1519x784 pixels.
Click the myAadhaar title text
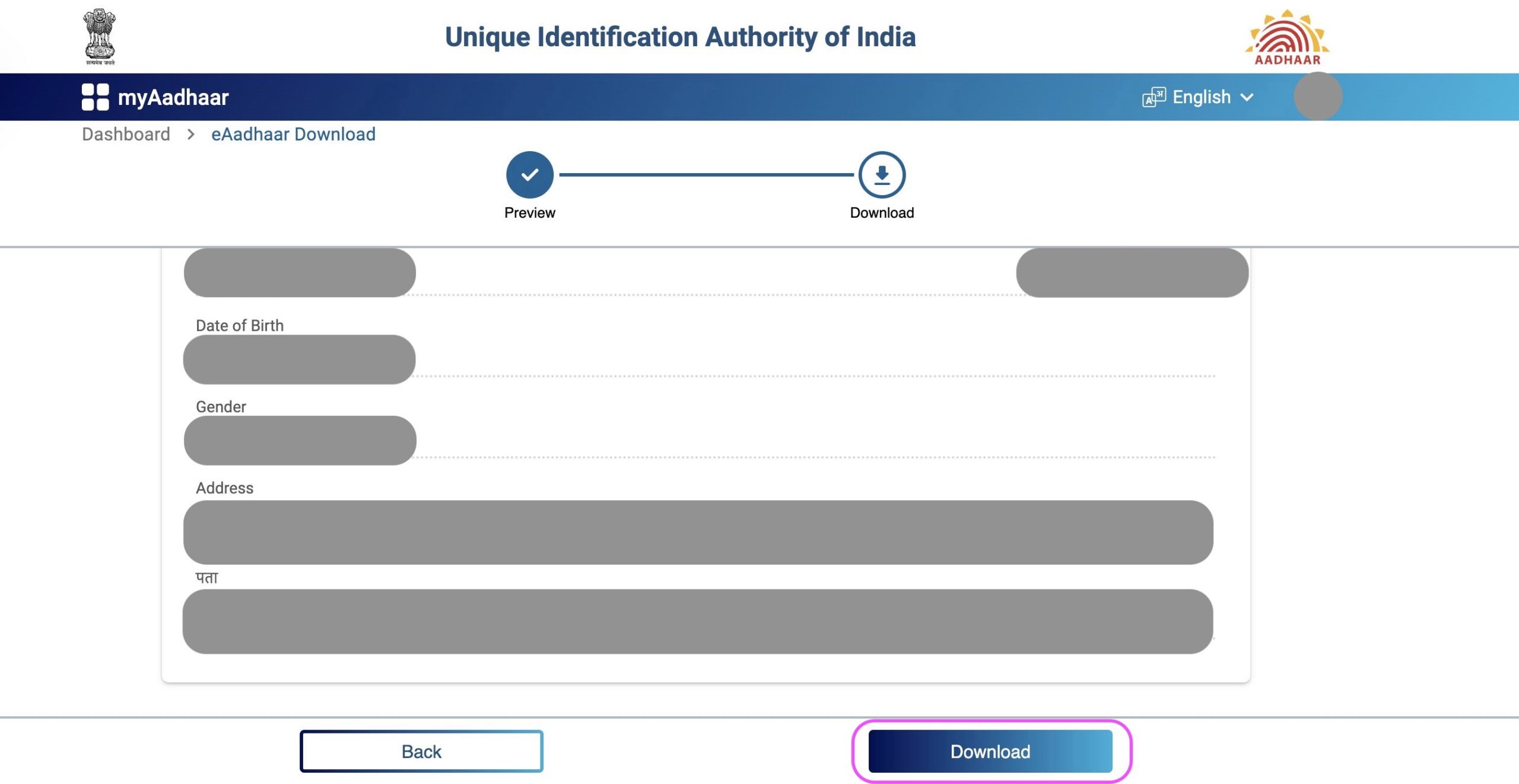(173, 97)
